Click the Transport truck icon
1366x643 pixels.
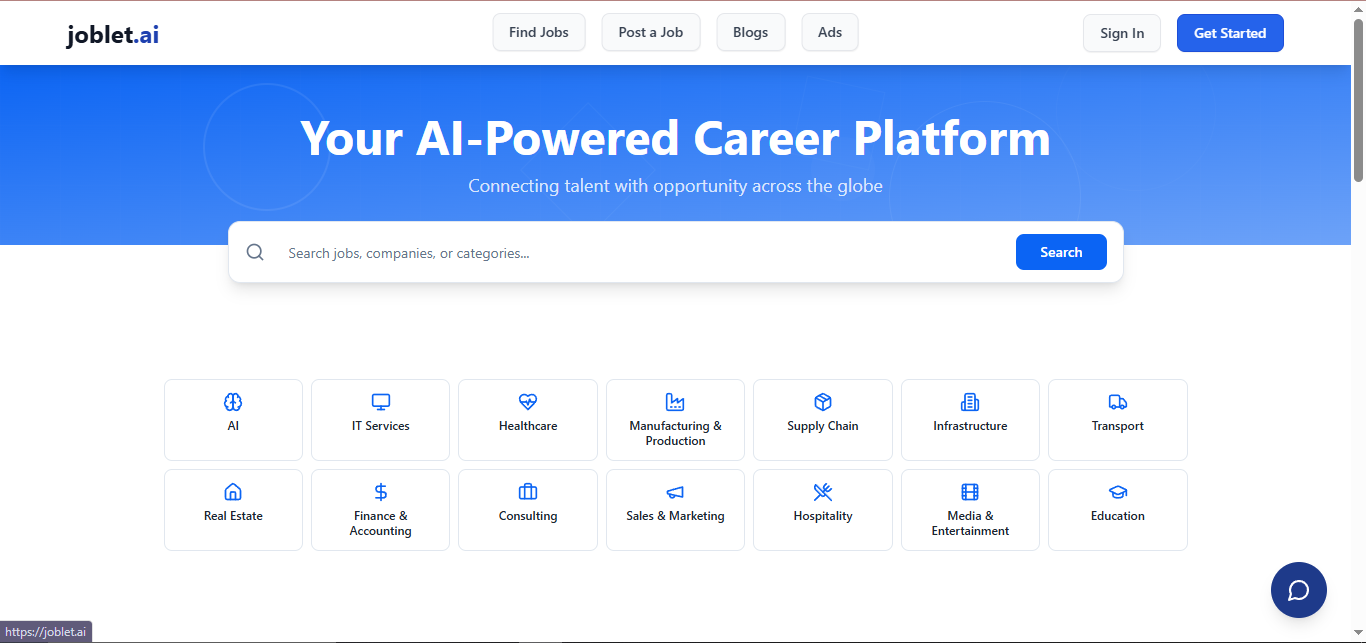point(1118,402)
